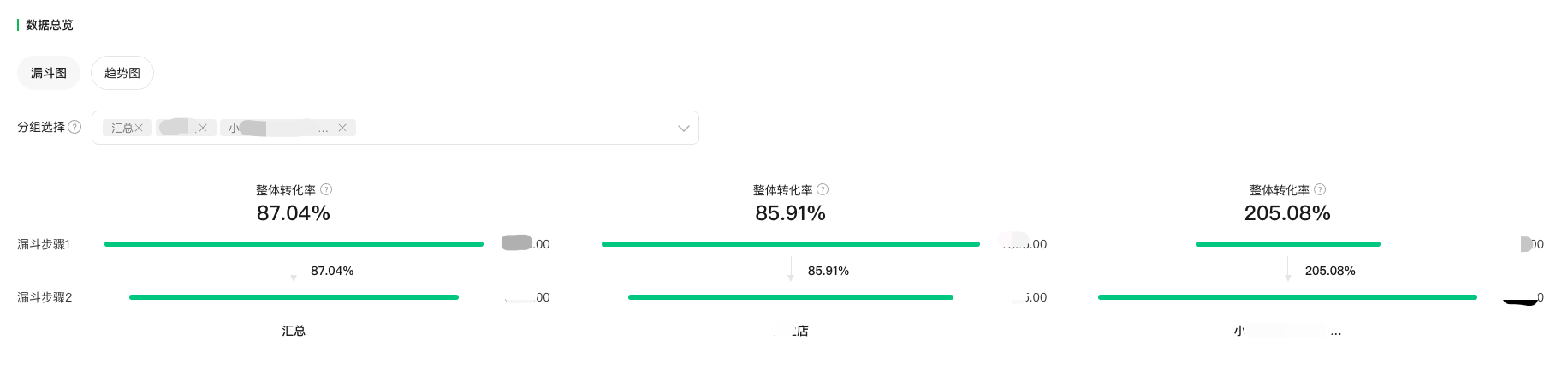Expand the 分组选择 dropdown arrow
The image size is (1568, 365).
(x=683, y=129)
